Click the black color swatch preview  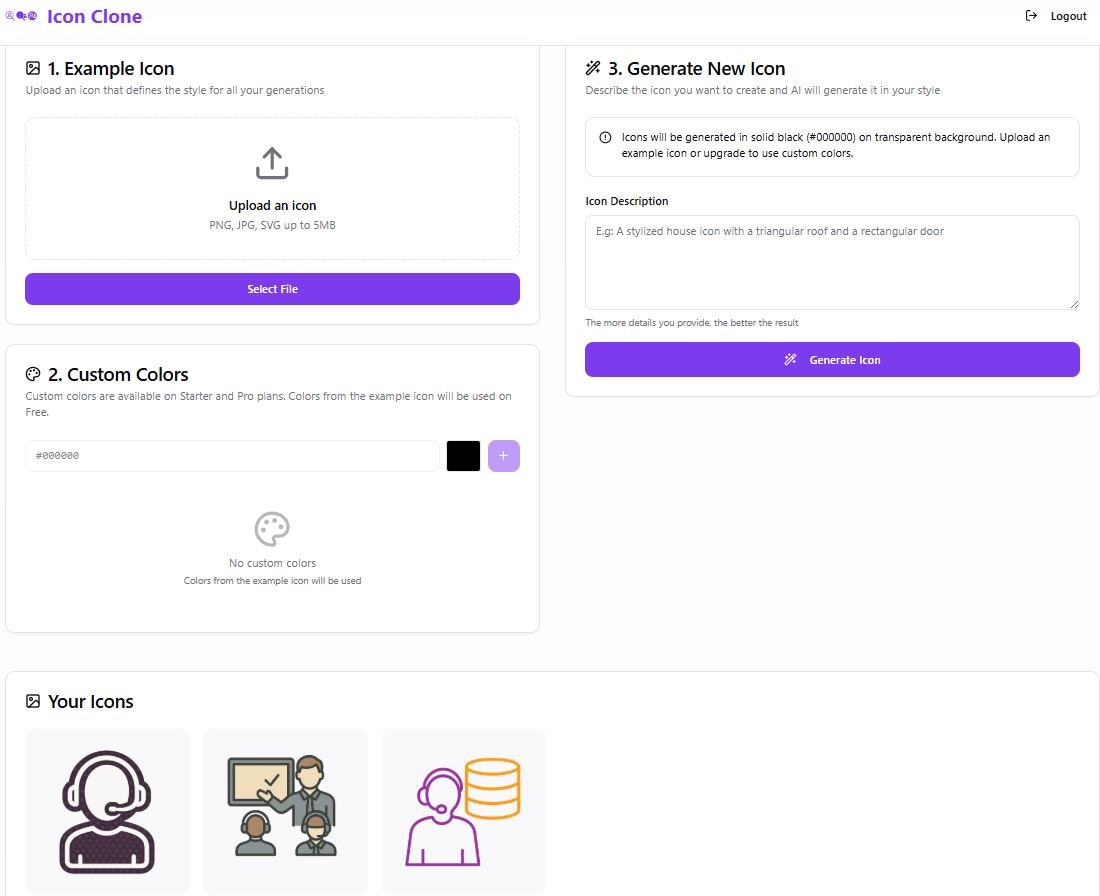(463, 455)
